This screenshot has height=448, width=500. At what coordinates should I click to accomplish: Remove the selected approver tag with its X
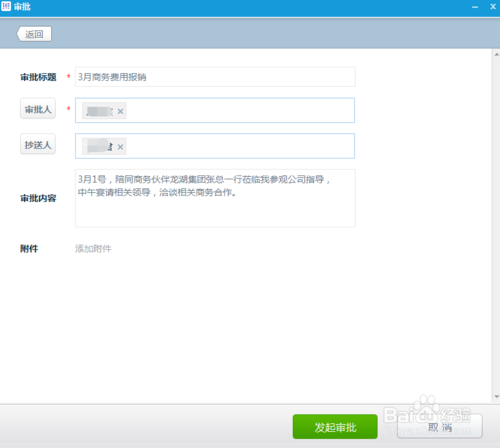pos(120,111)
